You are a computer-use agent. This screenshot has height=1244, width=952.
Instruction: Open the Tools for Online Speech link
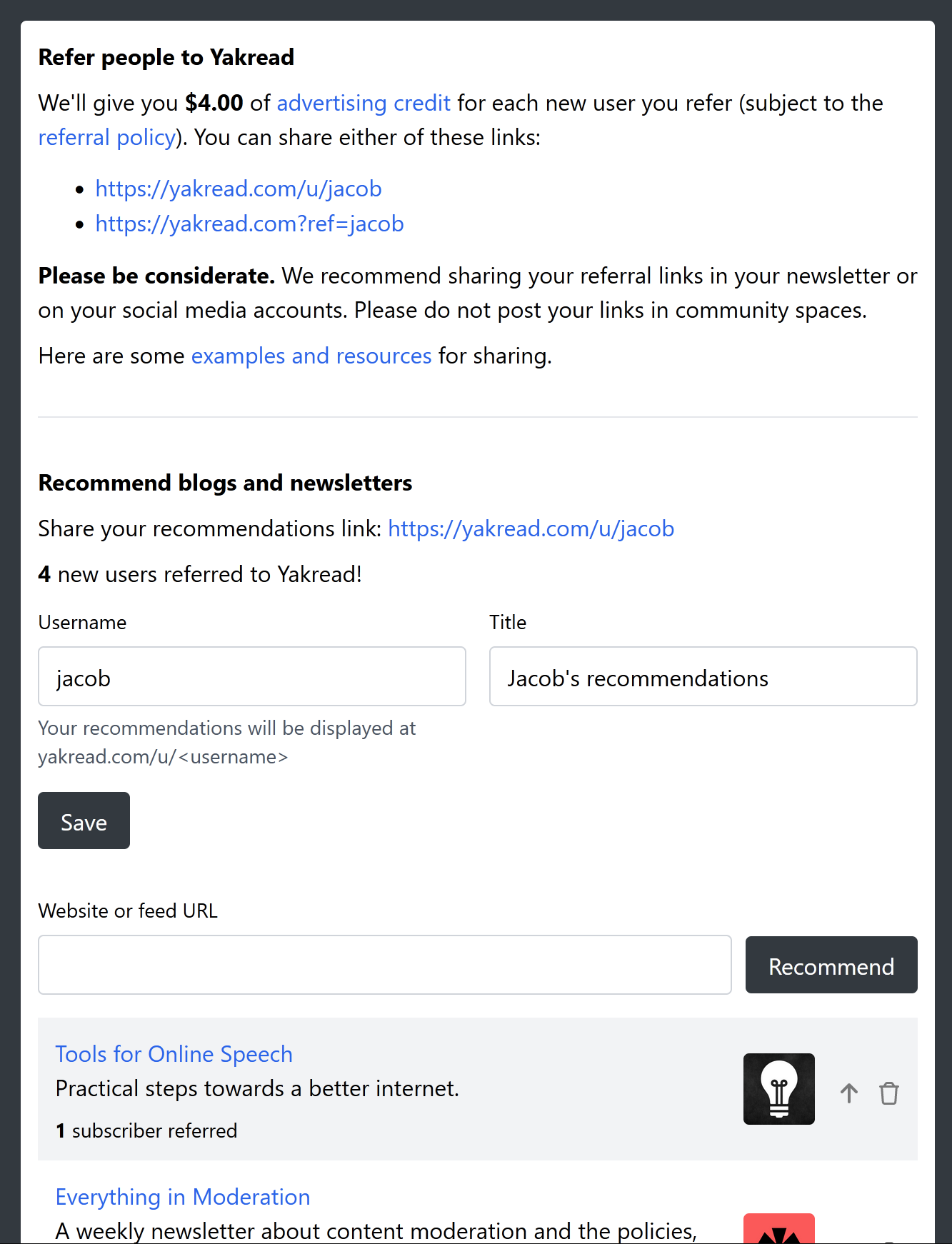click(x=174, y=1055)
